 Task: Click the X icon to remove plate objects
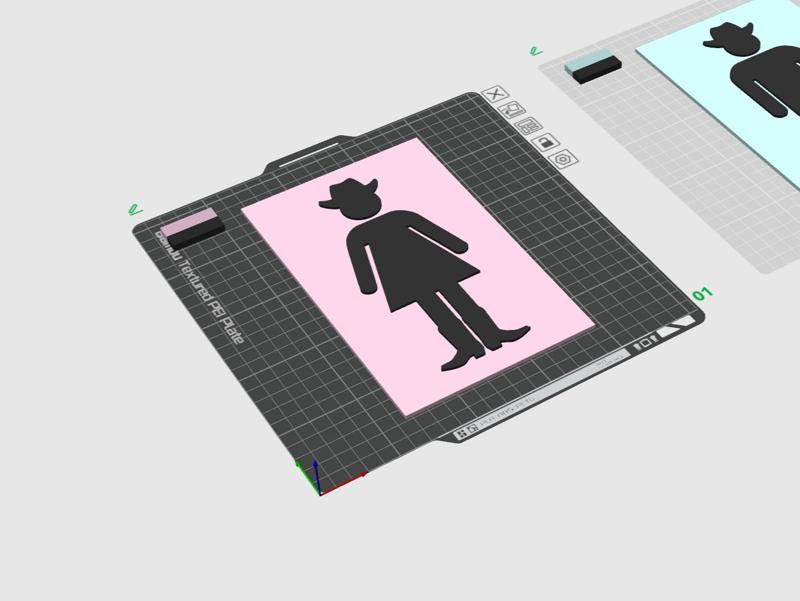(x=495, y=94)
